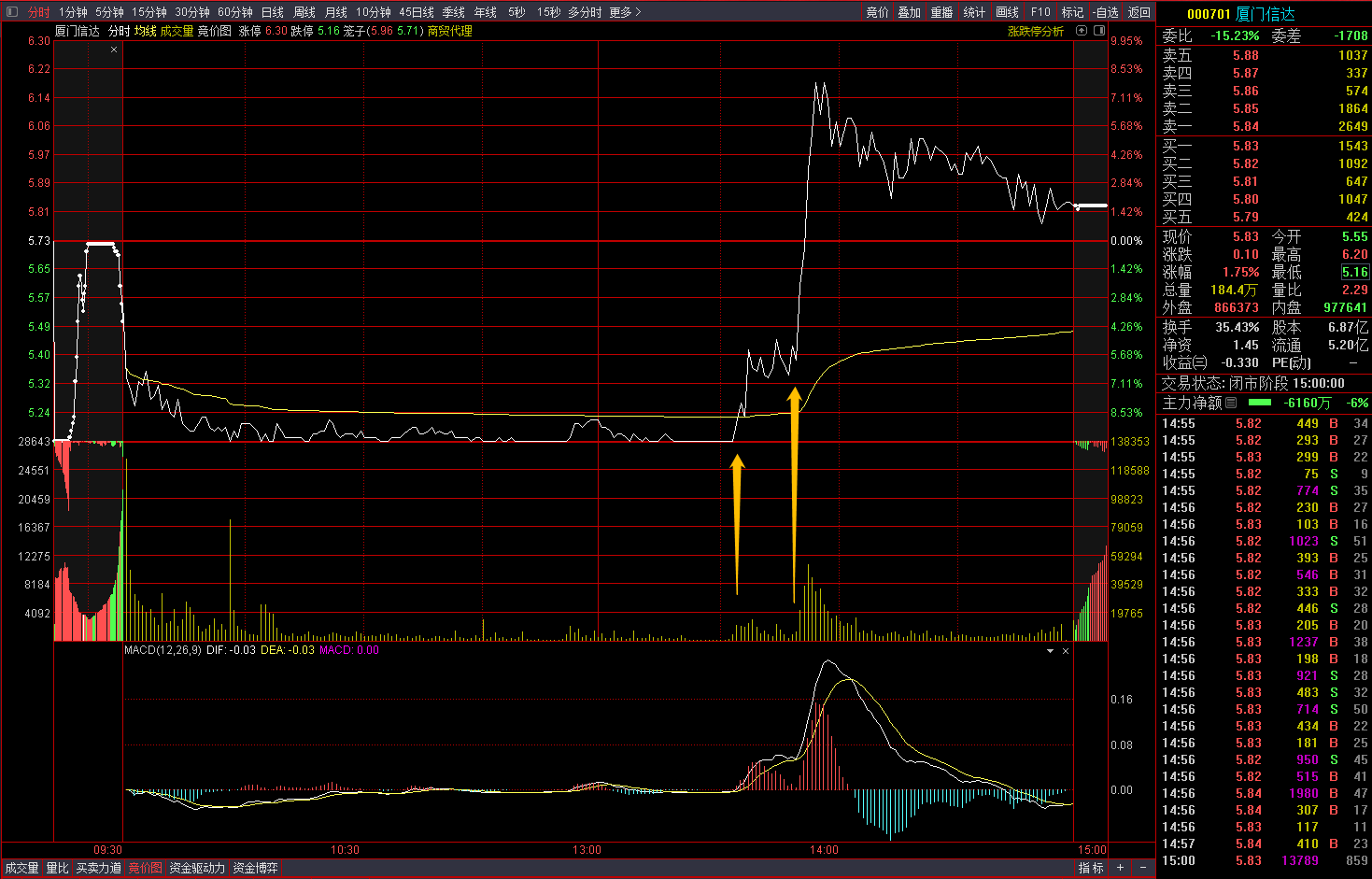Open the MACD indicator dropdown arrow
This screenshot has width=1372, height=879.
coord(1050,651)
